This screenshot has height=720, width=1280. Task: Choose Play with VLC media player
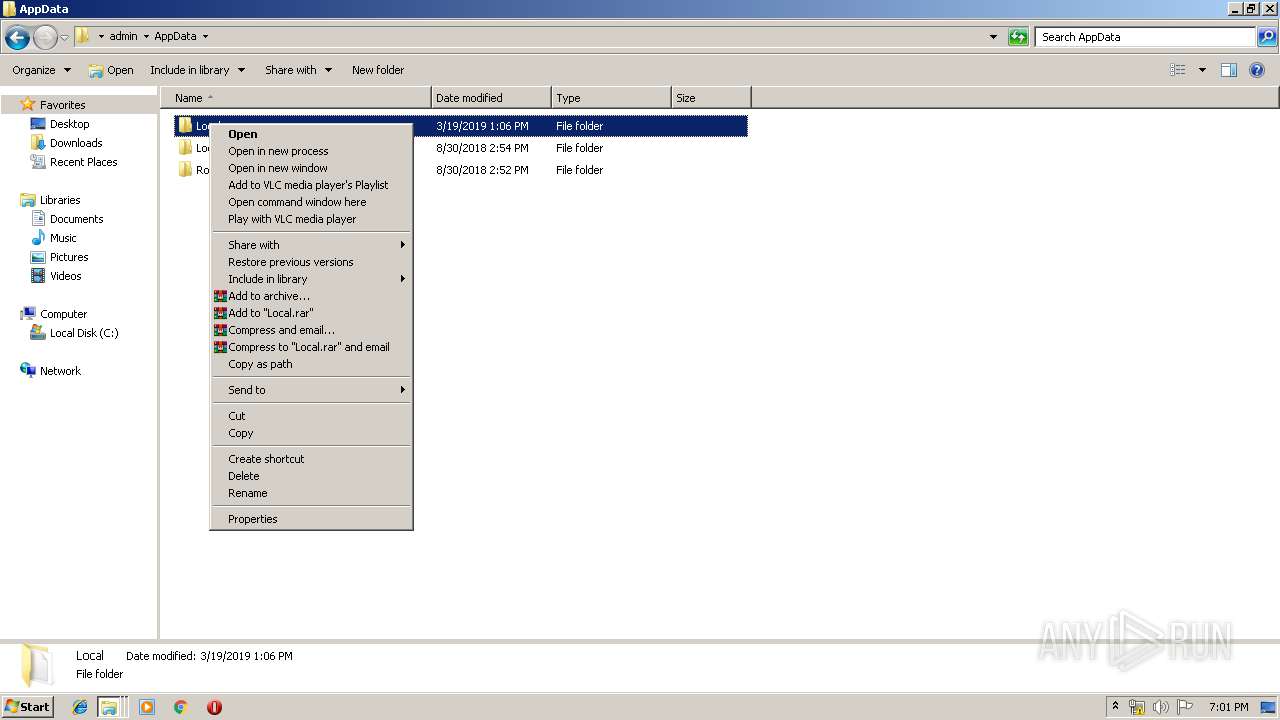(311, 219)
